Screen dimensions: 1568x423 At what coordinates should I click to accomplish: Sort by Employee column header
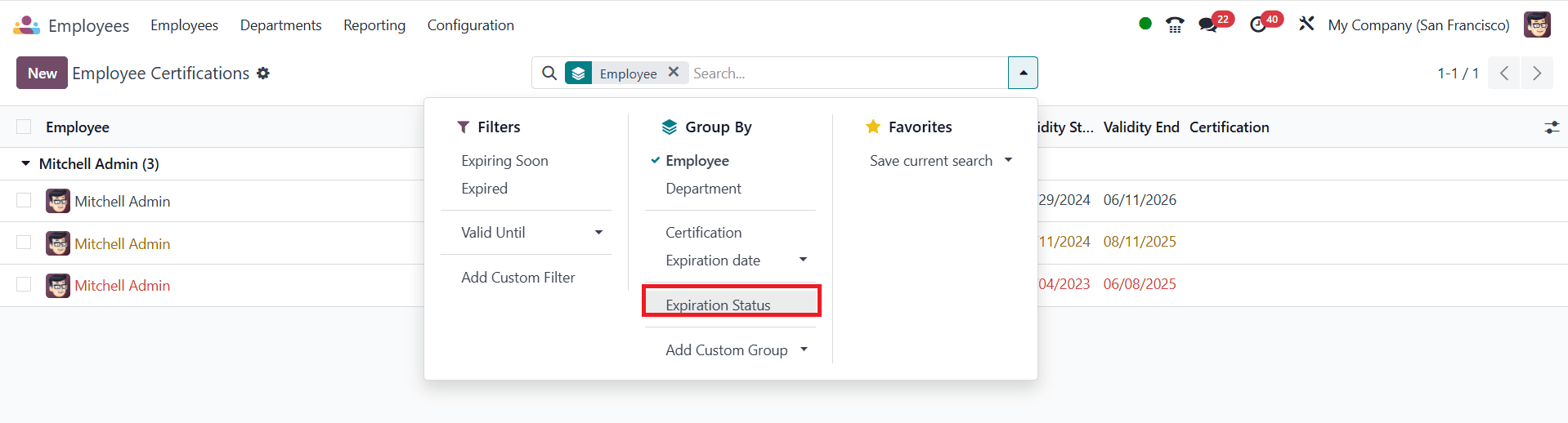click(78, 127)
